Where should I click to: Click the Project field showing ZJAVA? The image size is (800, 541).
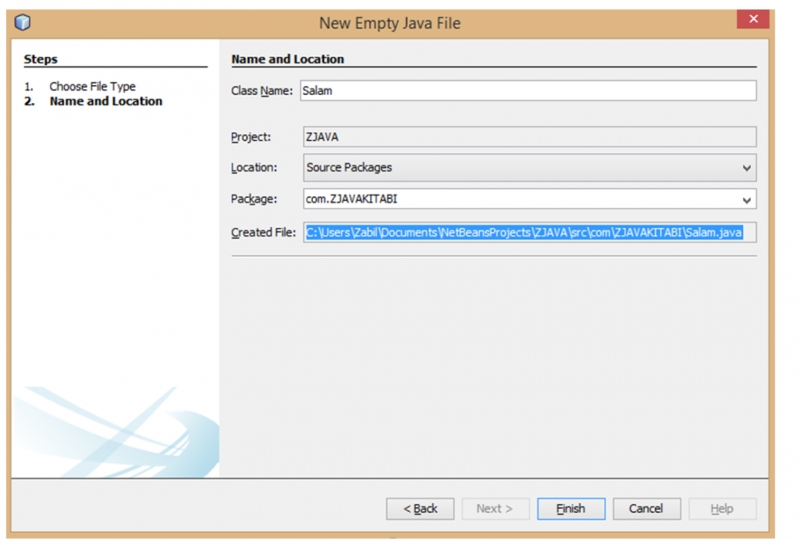pyautogui.click(x=529, y=137)
